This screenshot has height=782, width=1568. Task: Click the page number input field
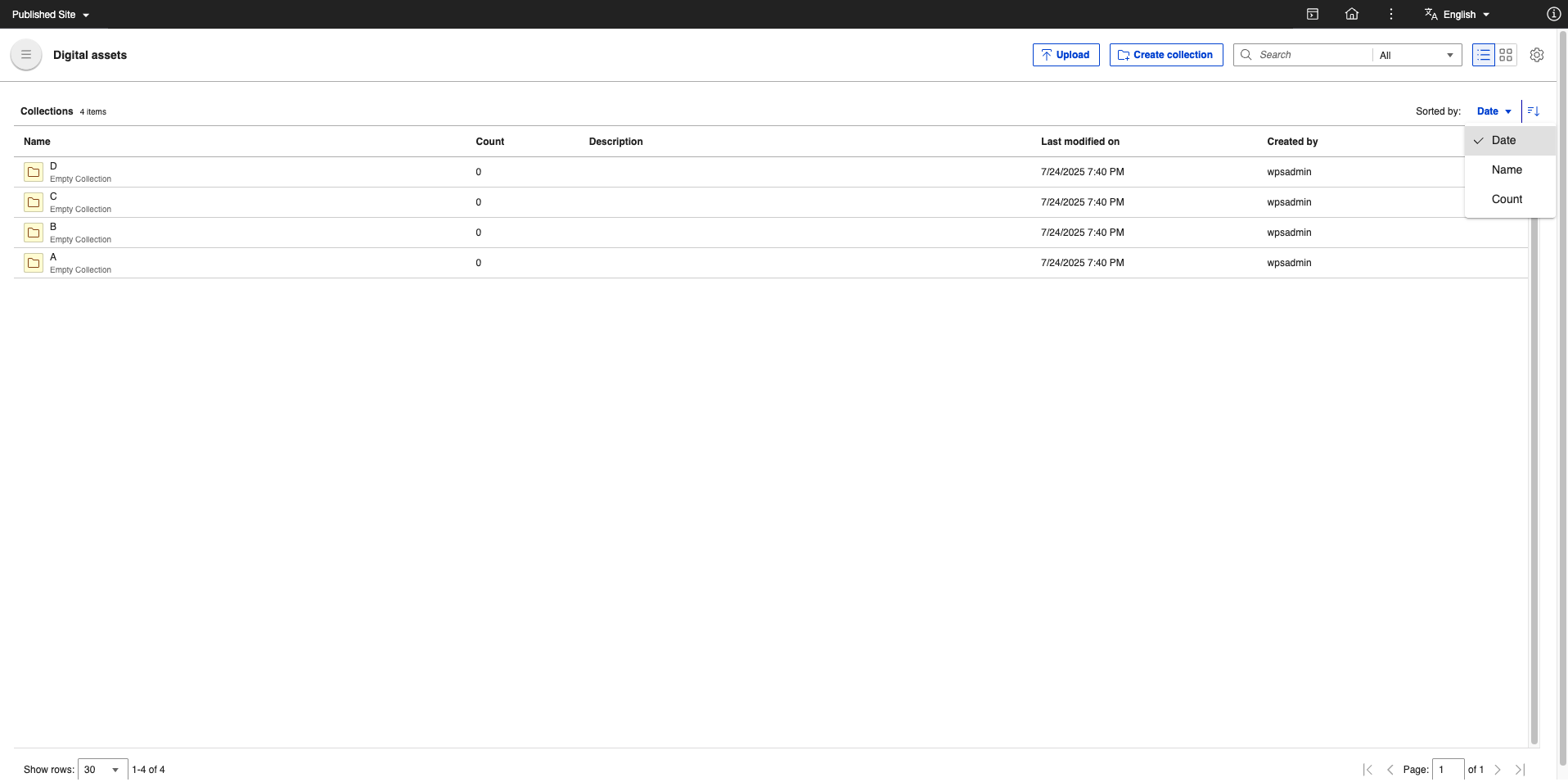point(1447,770)
